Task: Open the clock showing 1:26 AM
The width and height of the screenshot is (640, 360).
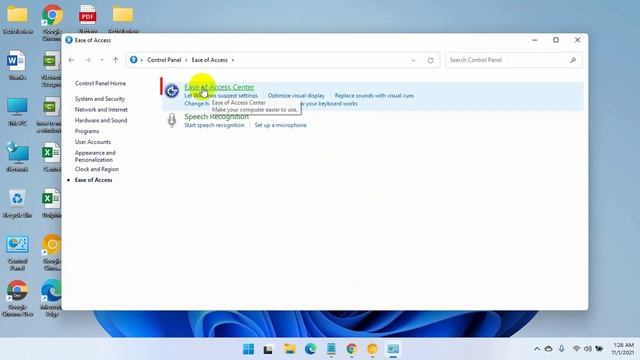Action: (x=622, y=349)
